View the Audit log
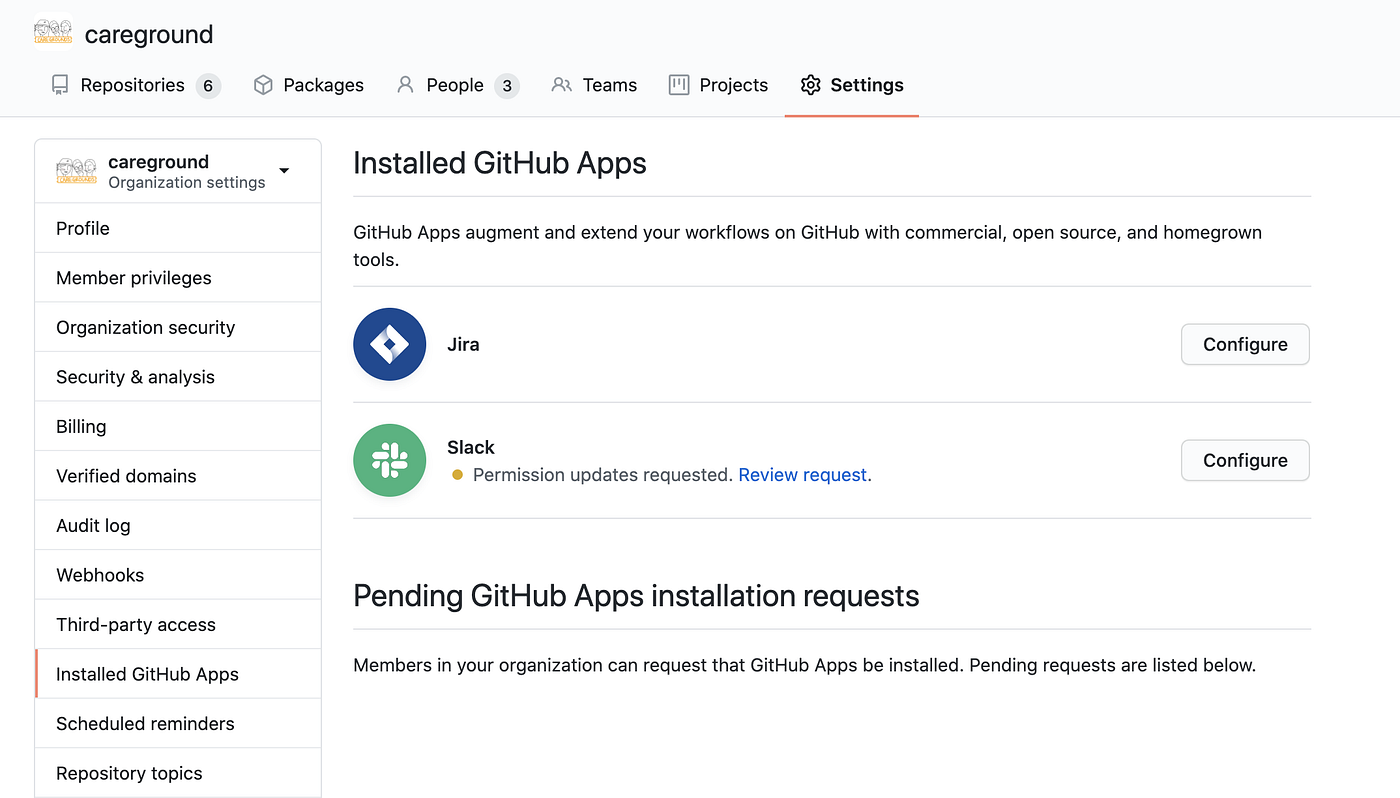This screenshot has height=798, width=1400. click(178, 525)
